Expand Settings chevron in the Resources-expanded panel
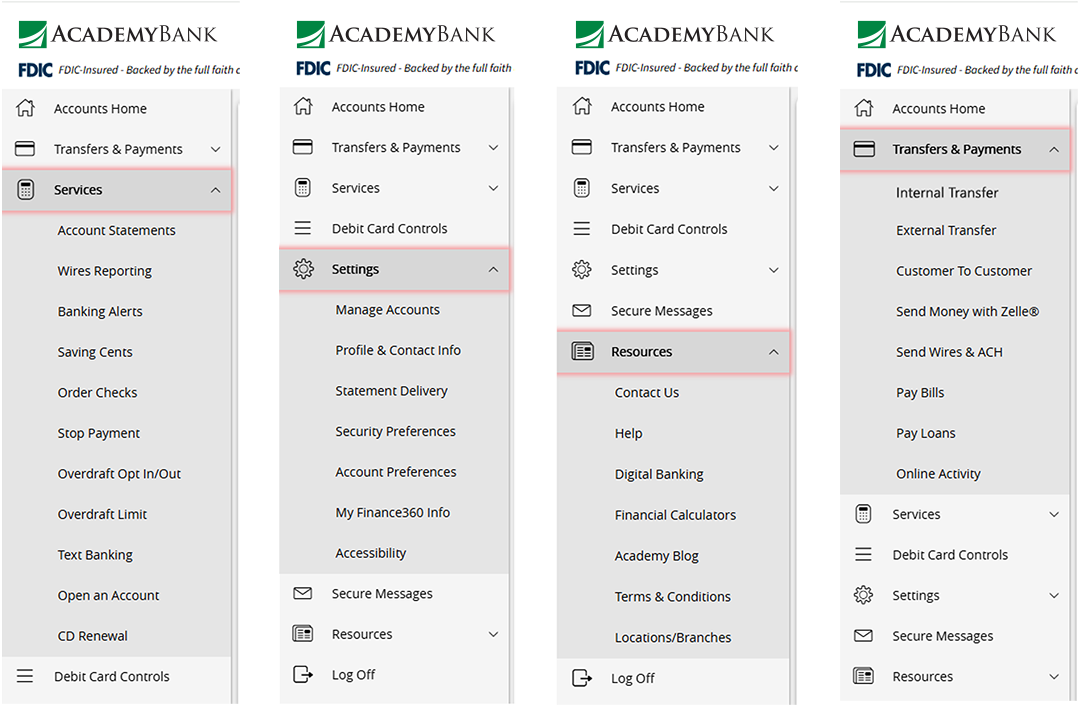This screenshot has width=1080, height=707. 773,270
